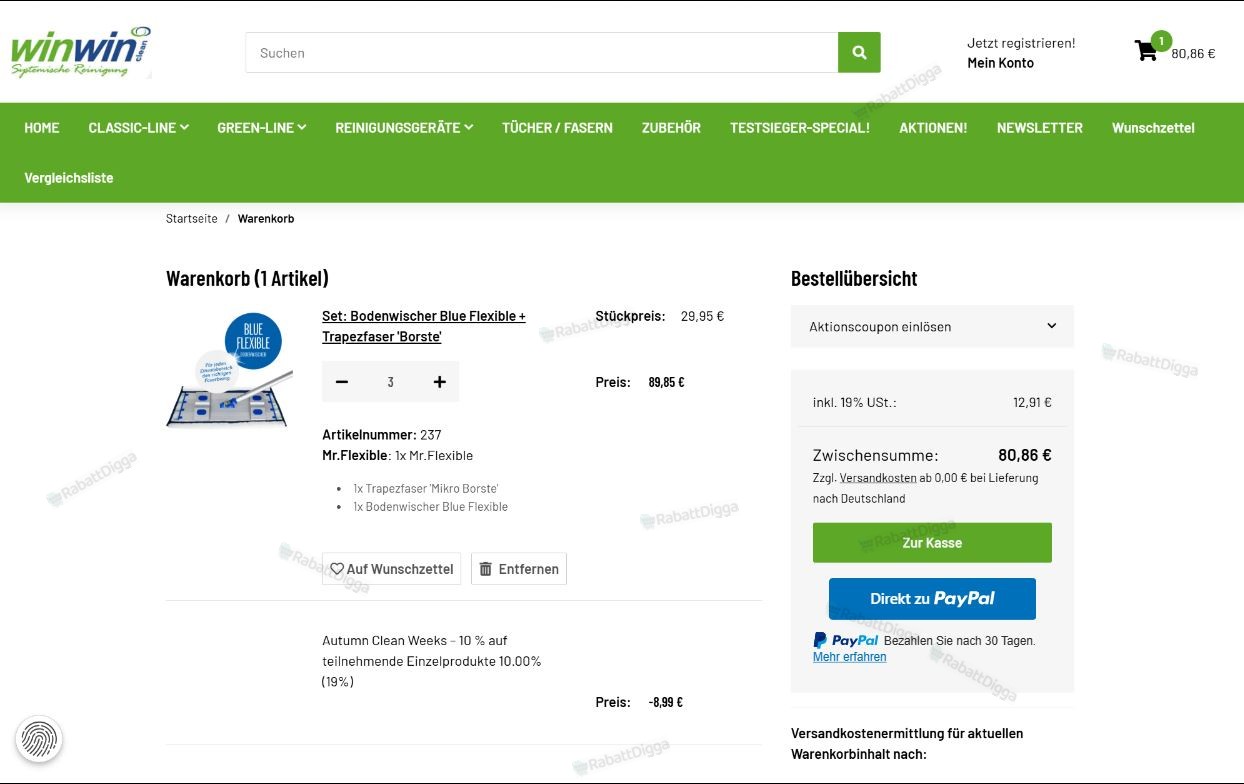Open TÜCHER / FASERN menu item
1244x784 pixels.
[557, 128]
